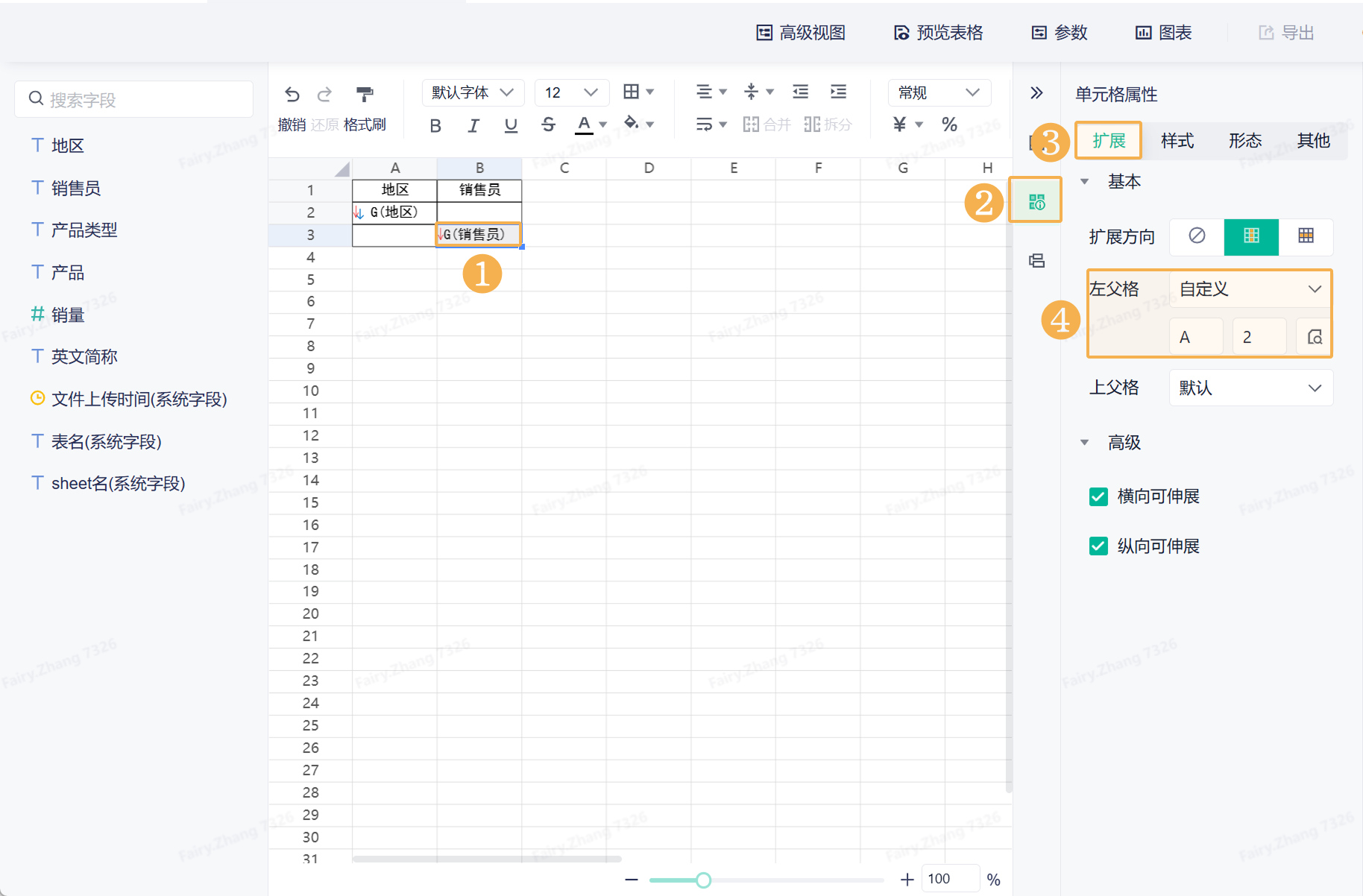Open the 参数 menu

(x=1060, y=33)
